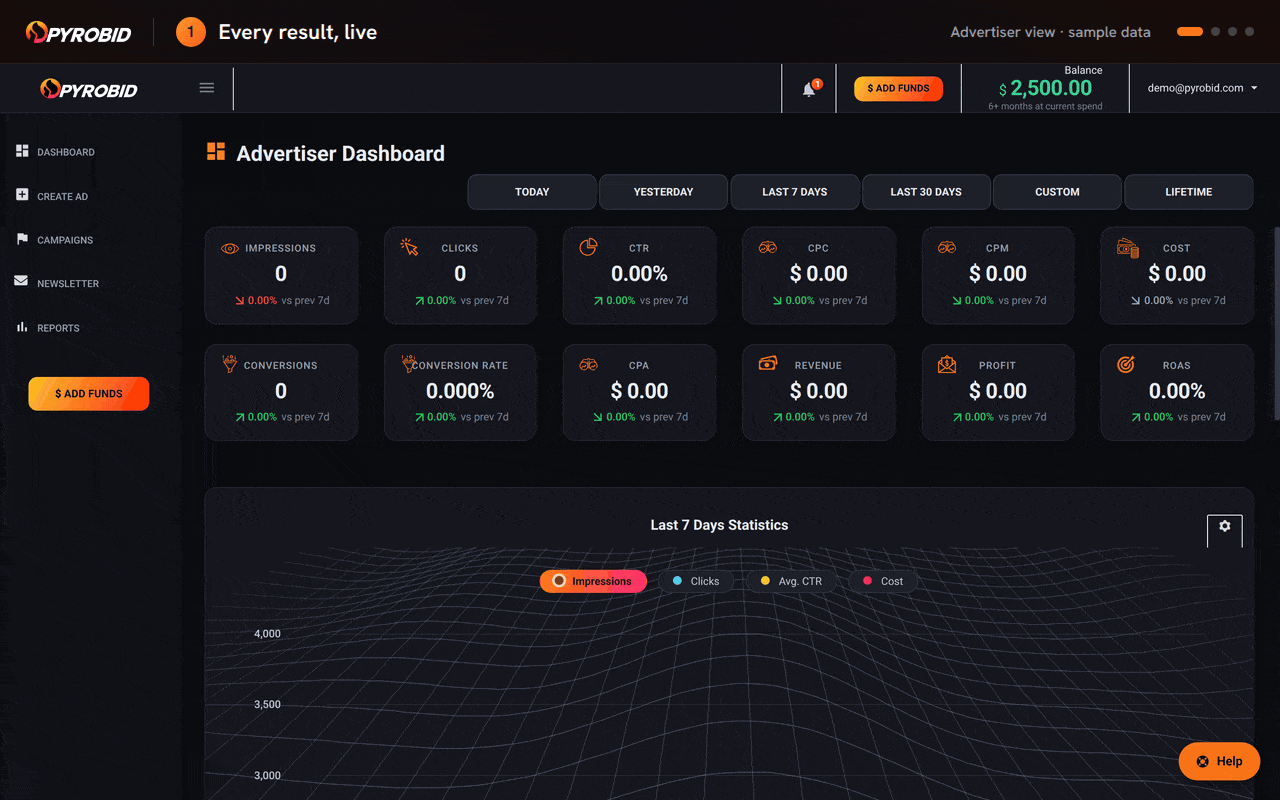The height and width of the screenshot is (800, 1280).
Task: Toggle the Avg. CTR chart series
Action: [791, 581]
